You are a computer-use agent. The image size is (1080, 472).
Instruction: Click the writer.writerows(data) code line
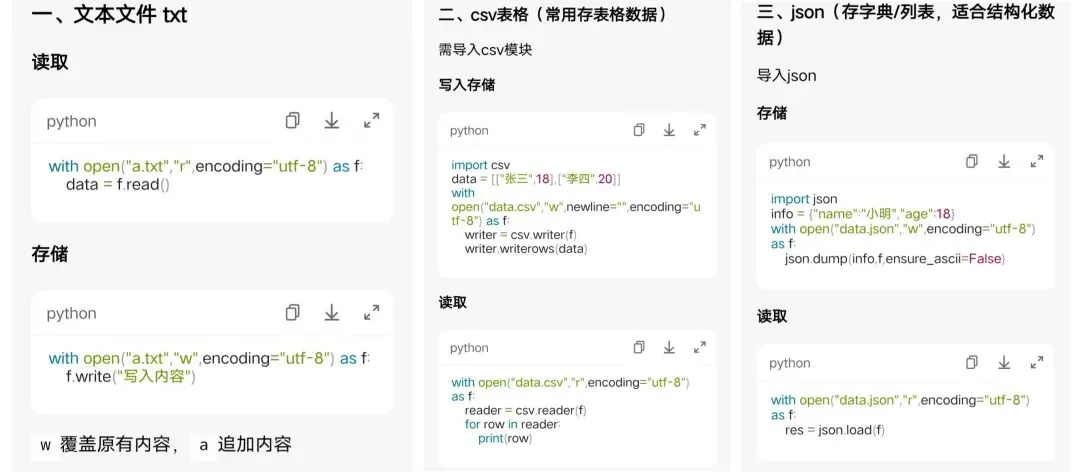coord(526,249)
